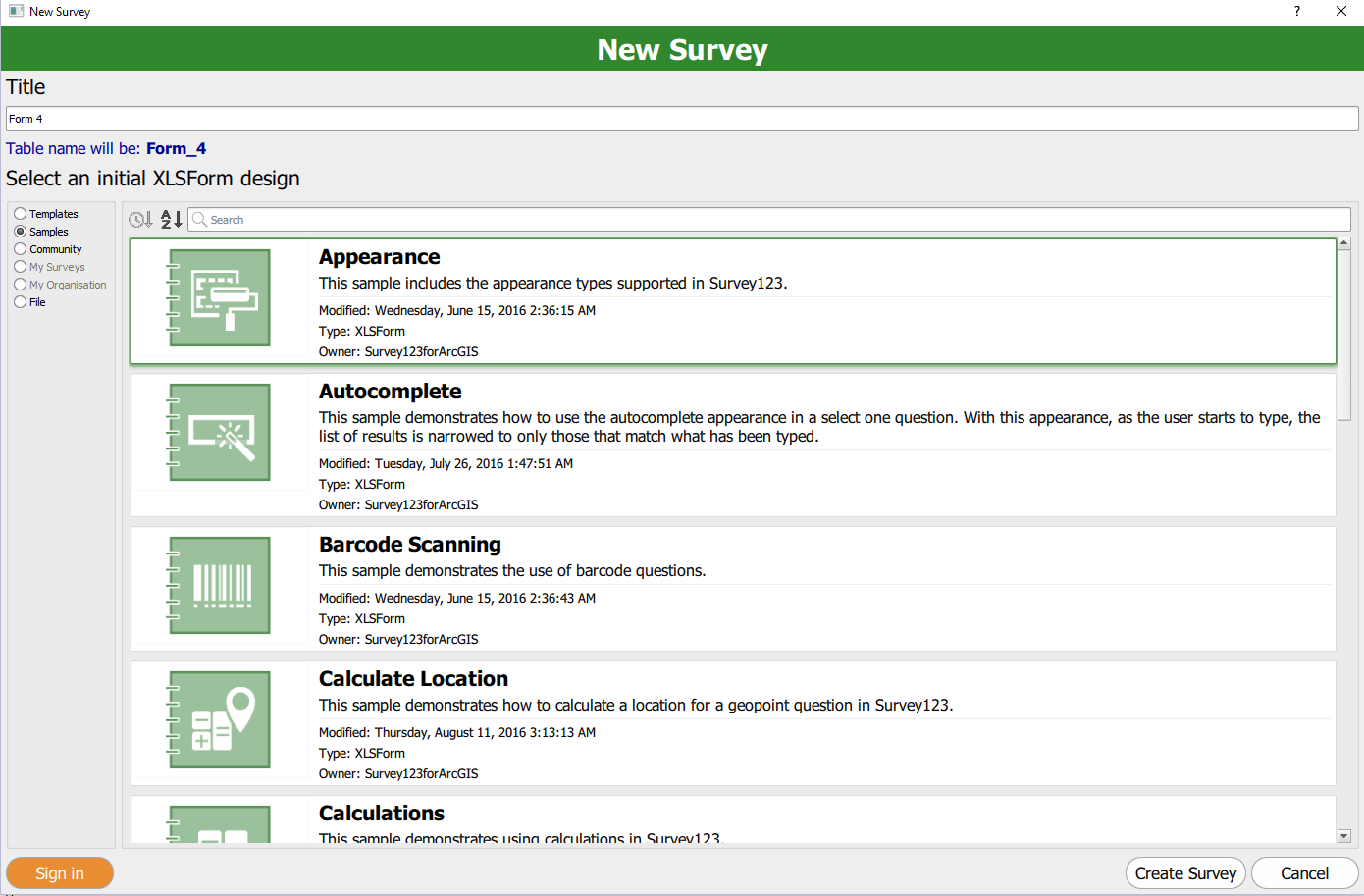Choose the Barcode Scanning sample icon
Image resolution: width=1364 pixels, height=896 pixels.
[220, 585]
